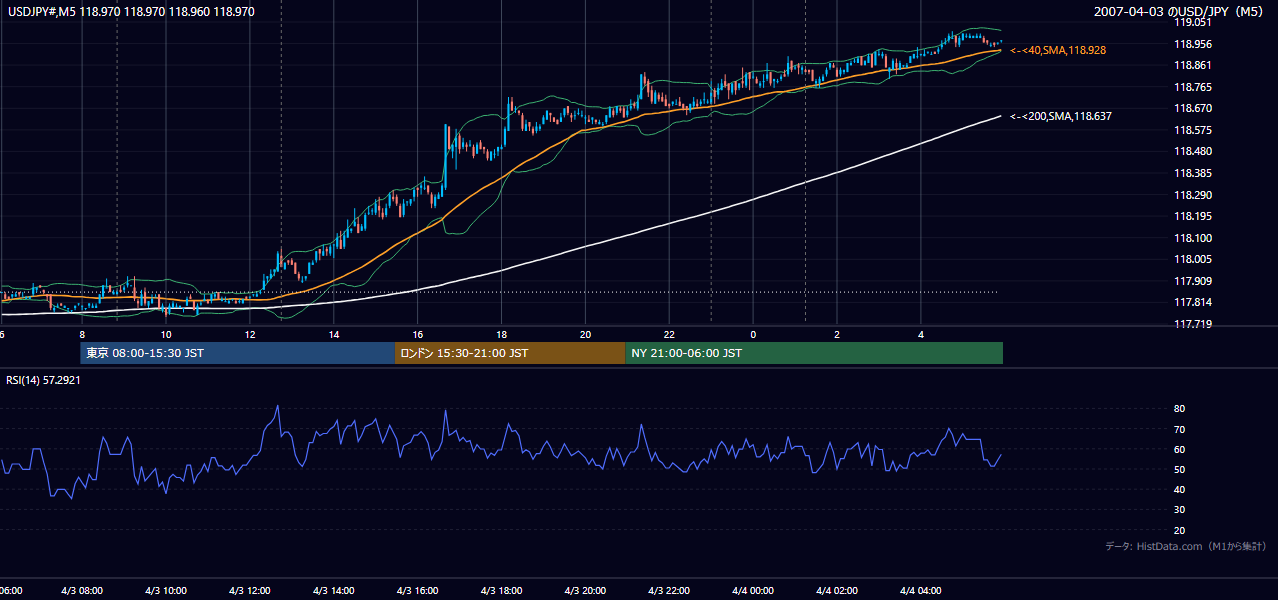Click RSI scale label 50
1278x600 pixels.
click(1180, 469)
